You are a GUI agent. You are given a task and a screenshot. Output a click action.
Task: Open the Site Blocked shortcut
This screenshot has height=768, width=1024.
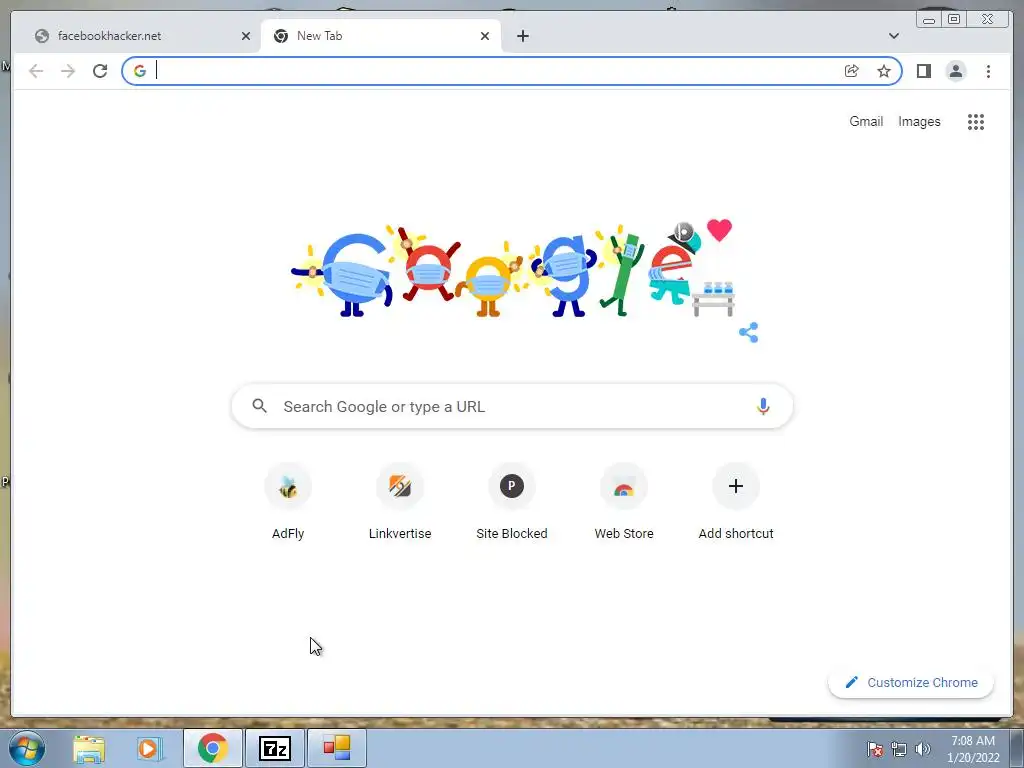click(511, 502)
